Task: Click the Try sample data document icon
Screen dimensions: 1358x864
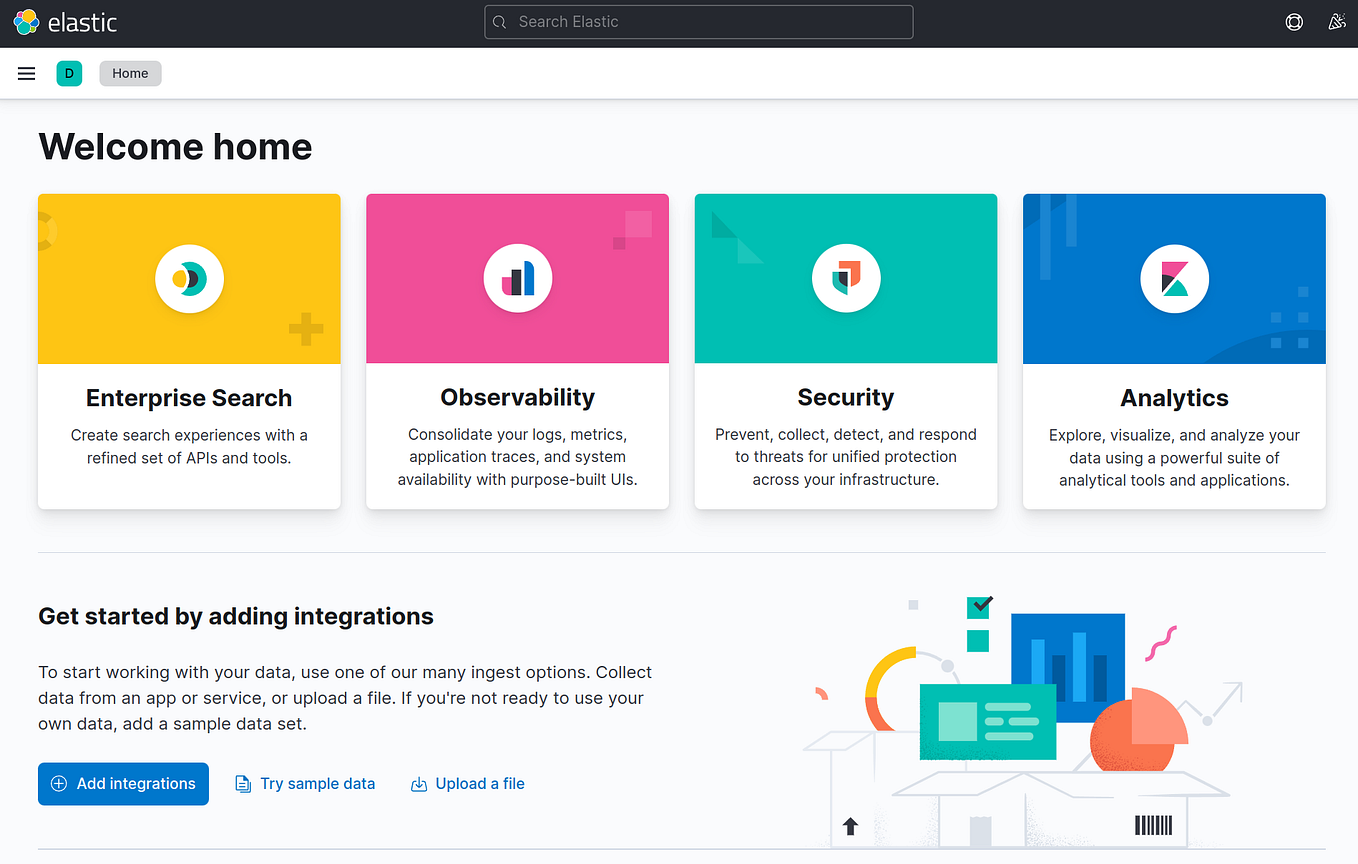Action: tap(242, 783)
